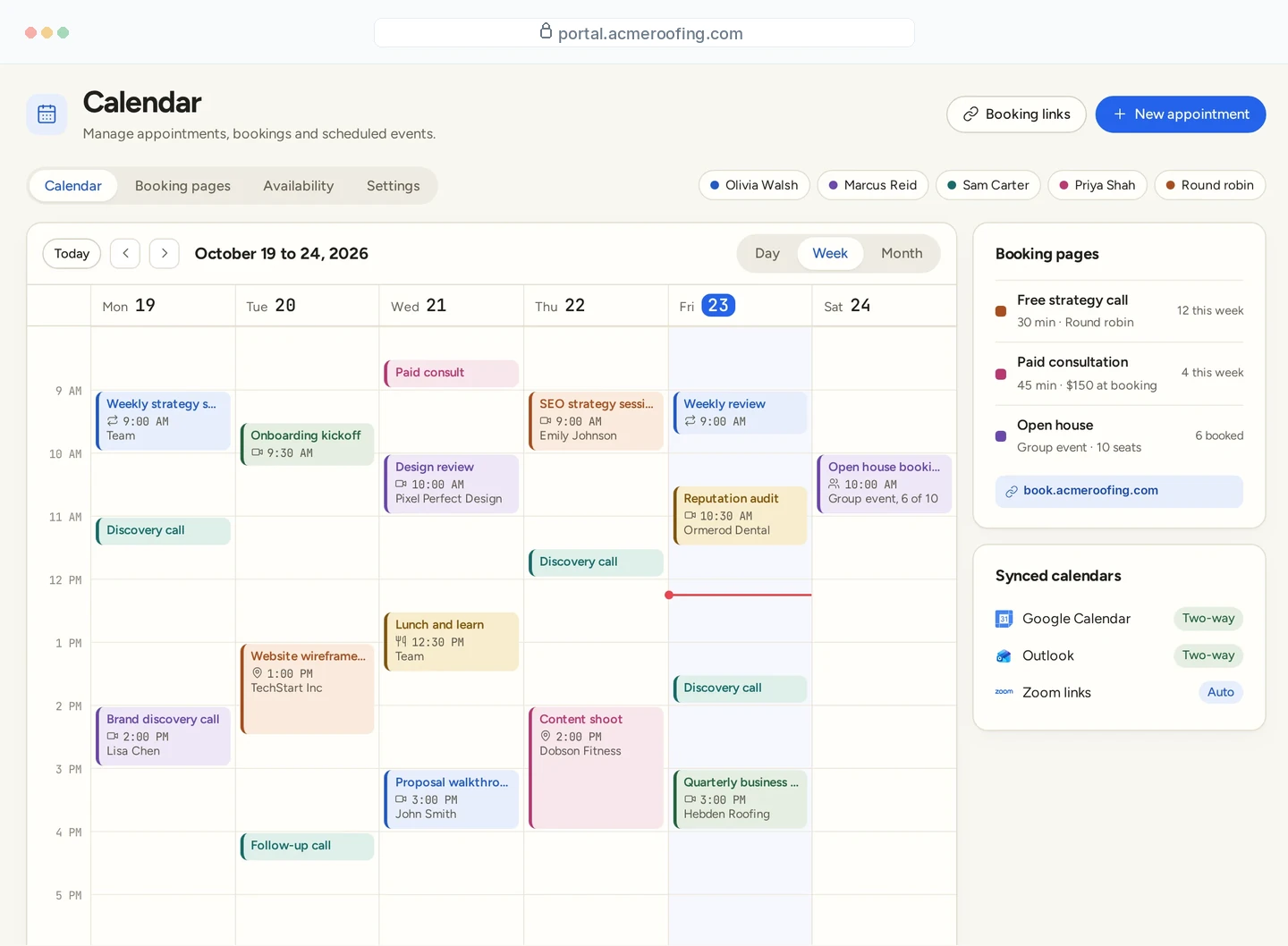Click the location pin on Content shoot event
The height and width of the screenshot is (946, 1288).
point(546,737)
